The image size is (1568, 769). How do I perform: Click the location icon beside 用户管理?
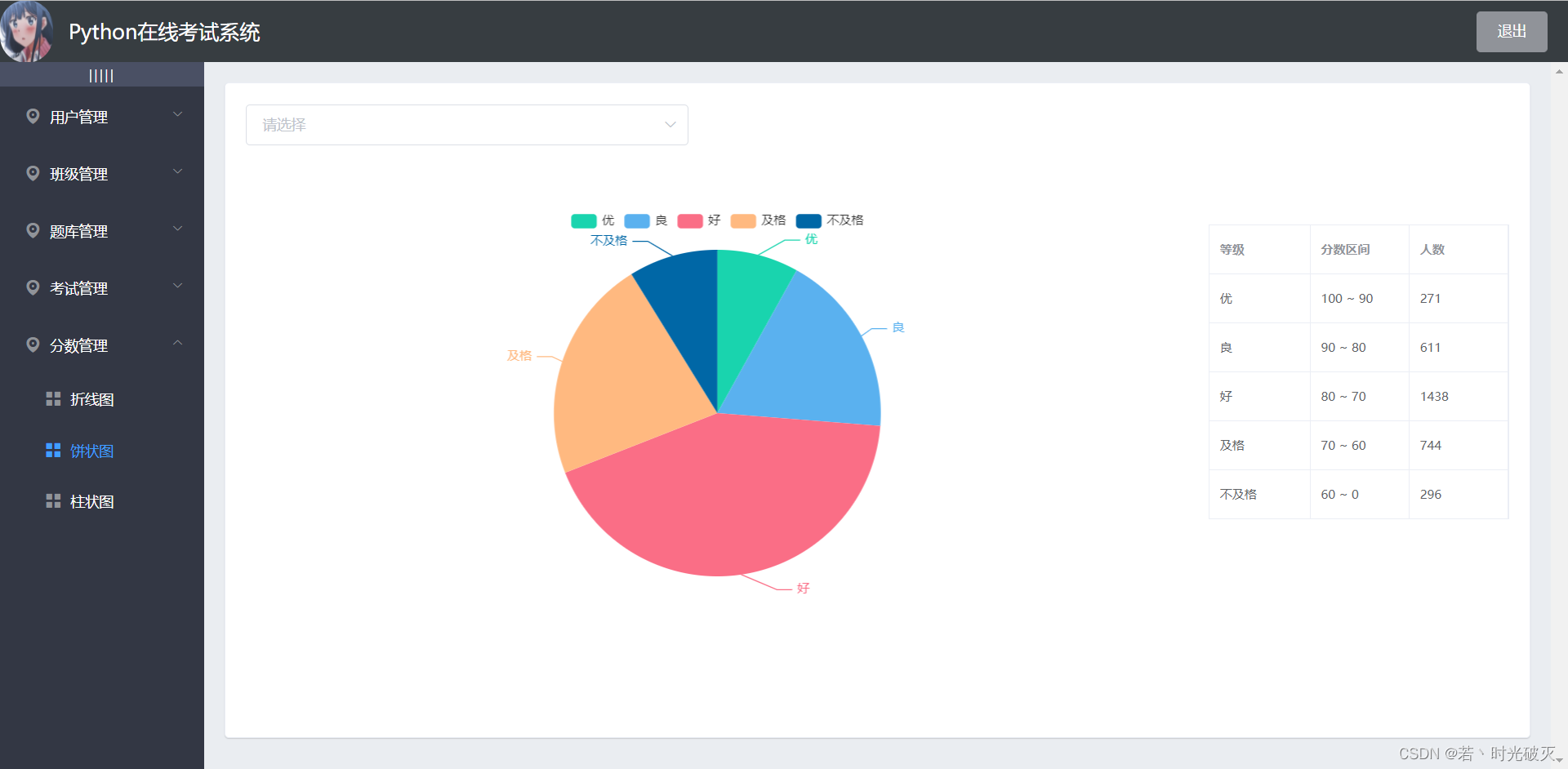pyautogui.click(x=33, y=116)
